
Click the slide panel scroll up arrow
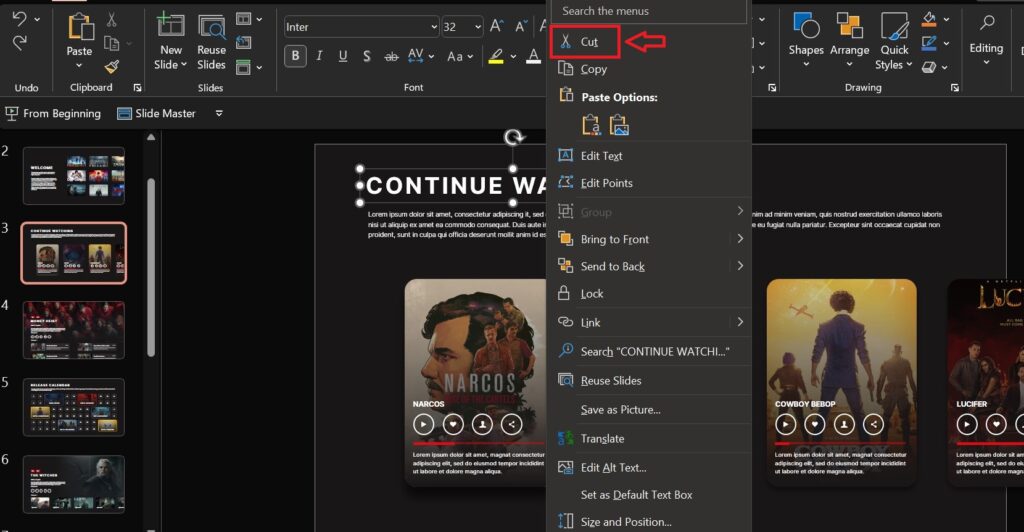pos(151,137)
